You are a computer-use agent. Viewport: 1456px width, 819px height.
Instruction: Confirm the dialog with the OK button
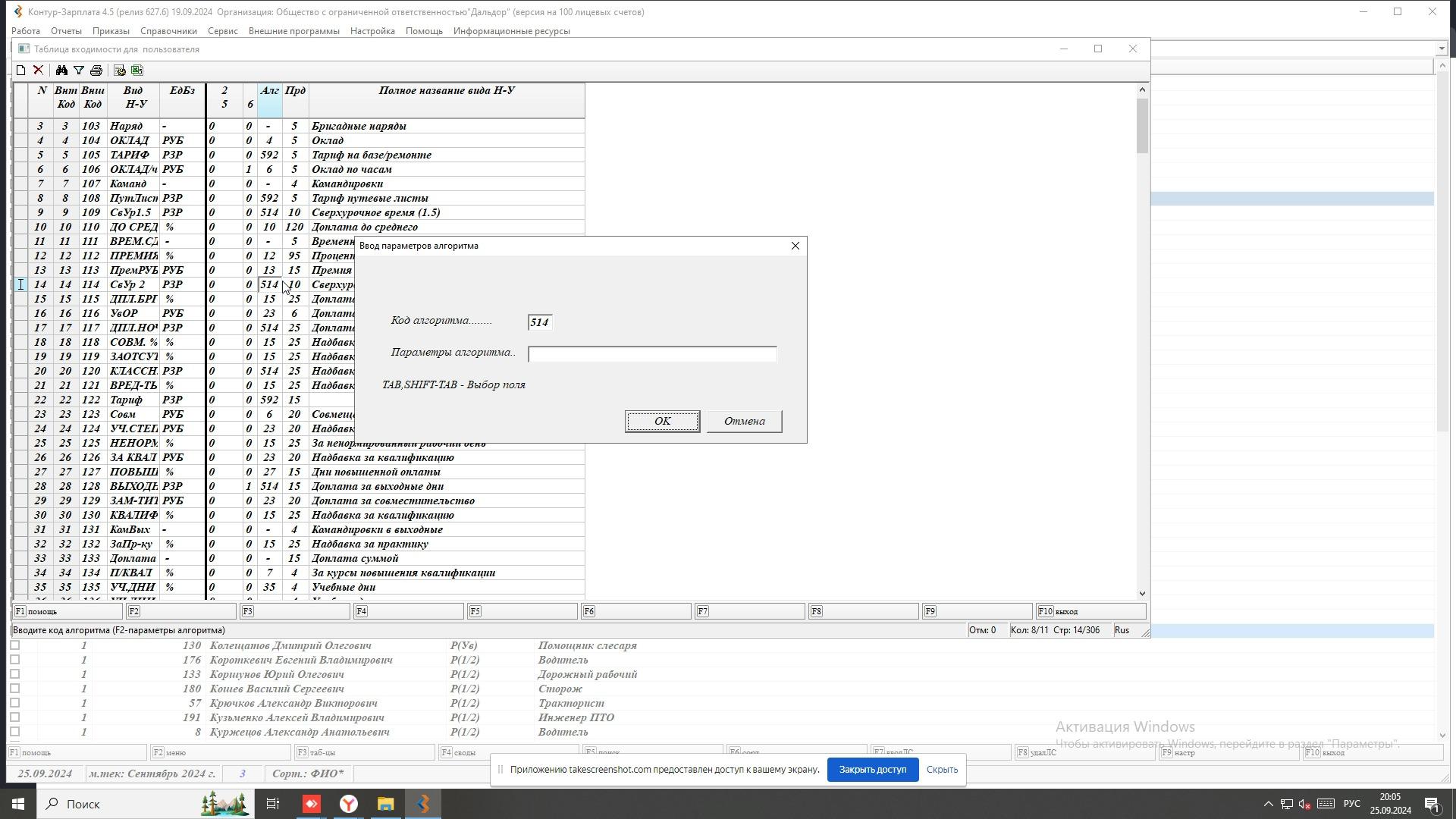tap(662, 422)
